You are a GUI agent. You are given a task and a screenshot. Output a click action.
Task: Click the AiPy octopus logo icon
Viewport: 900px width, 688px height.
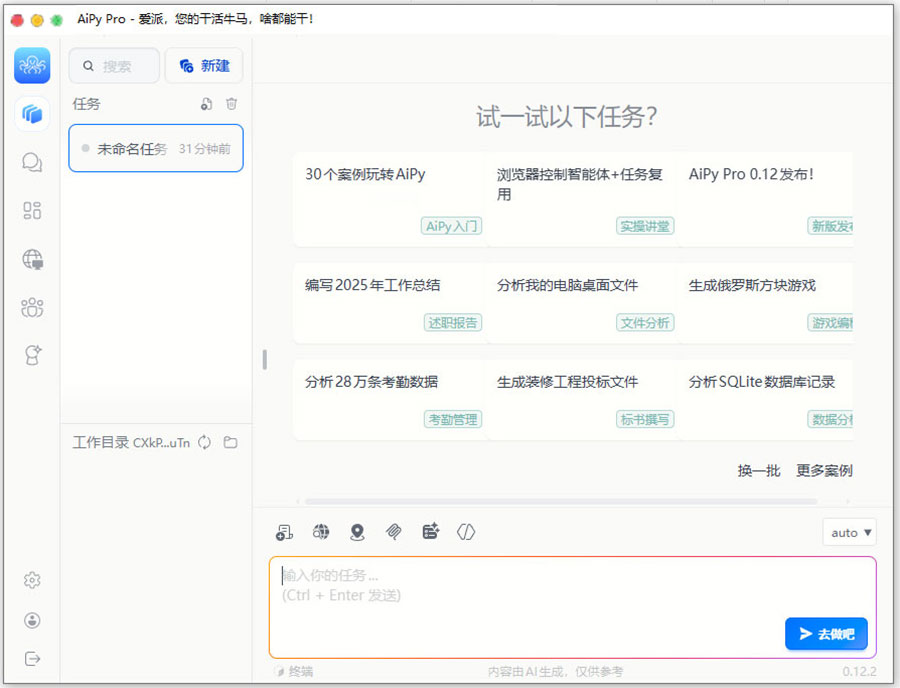click(32, 65)
